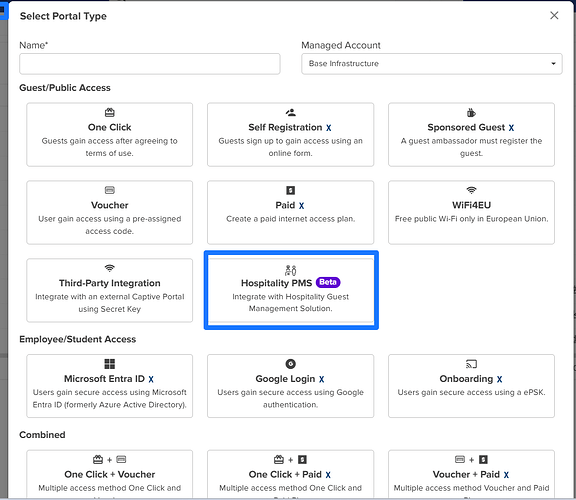Pick the Sponsored Guest icon
This screenshot has height=500, width=576.
click(x=471, y=112)
